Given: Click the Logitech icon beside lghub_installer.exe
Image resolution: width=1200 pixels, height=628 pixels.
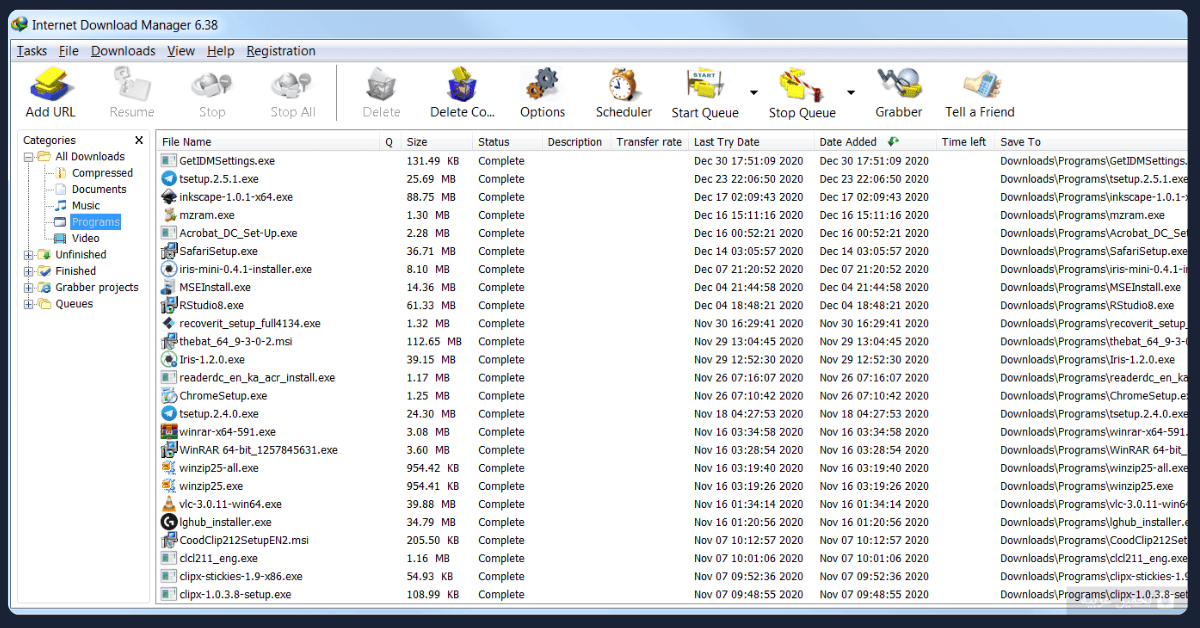Looking at the screenshot, I should [x=169, y=522].
